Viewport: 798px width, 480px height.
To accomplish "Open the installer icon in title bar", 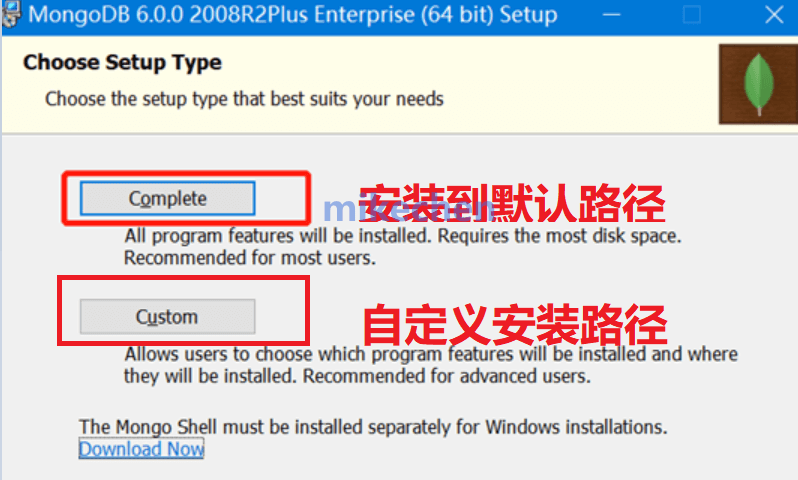I will (x=10, y=14).
